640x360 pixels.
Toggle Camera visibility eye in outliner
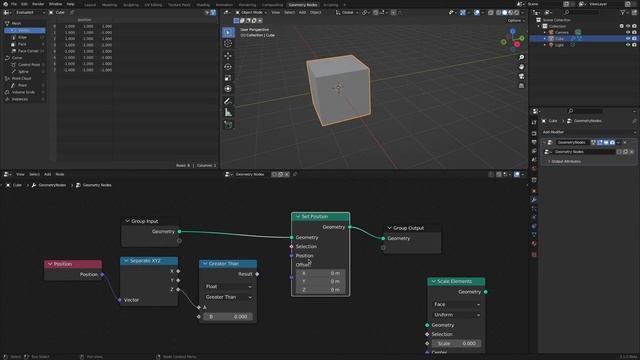point(628,32)
